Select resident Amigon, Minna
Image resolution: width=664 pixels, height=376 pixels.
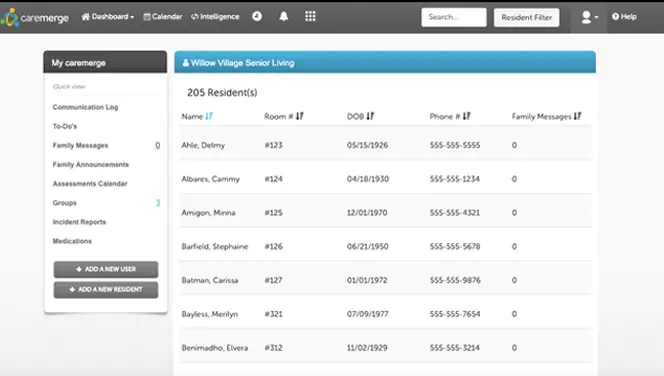click(208, 213)
